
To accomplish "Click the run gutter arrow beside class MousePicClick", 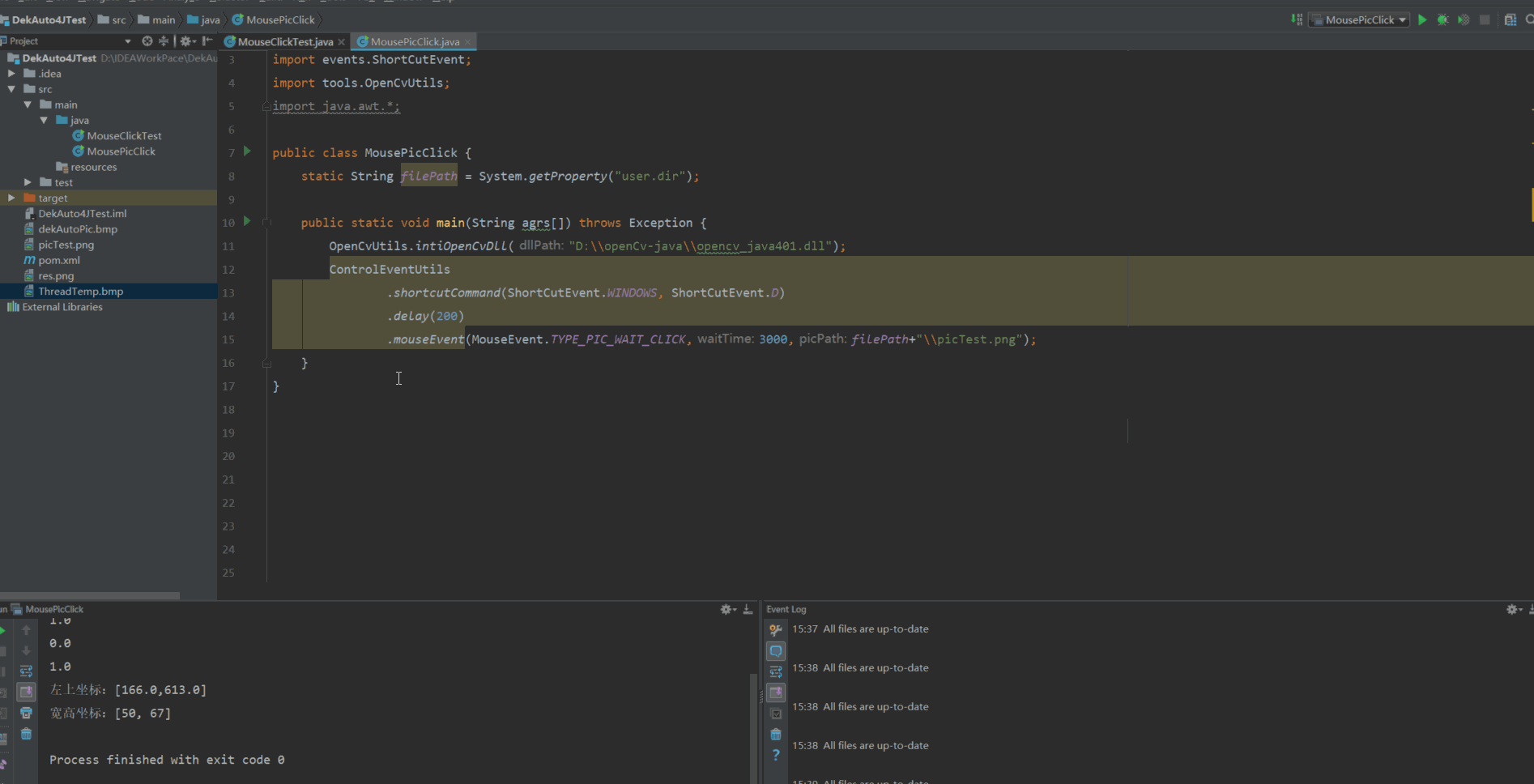I will [x=248, y=151].
